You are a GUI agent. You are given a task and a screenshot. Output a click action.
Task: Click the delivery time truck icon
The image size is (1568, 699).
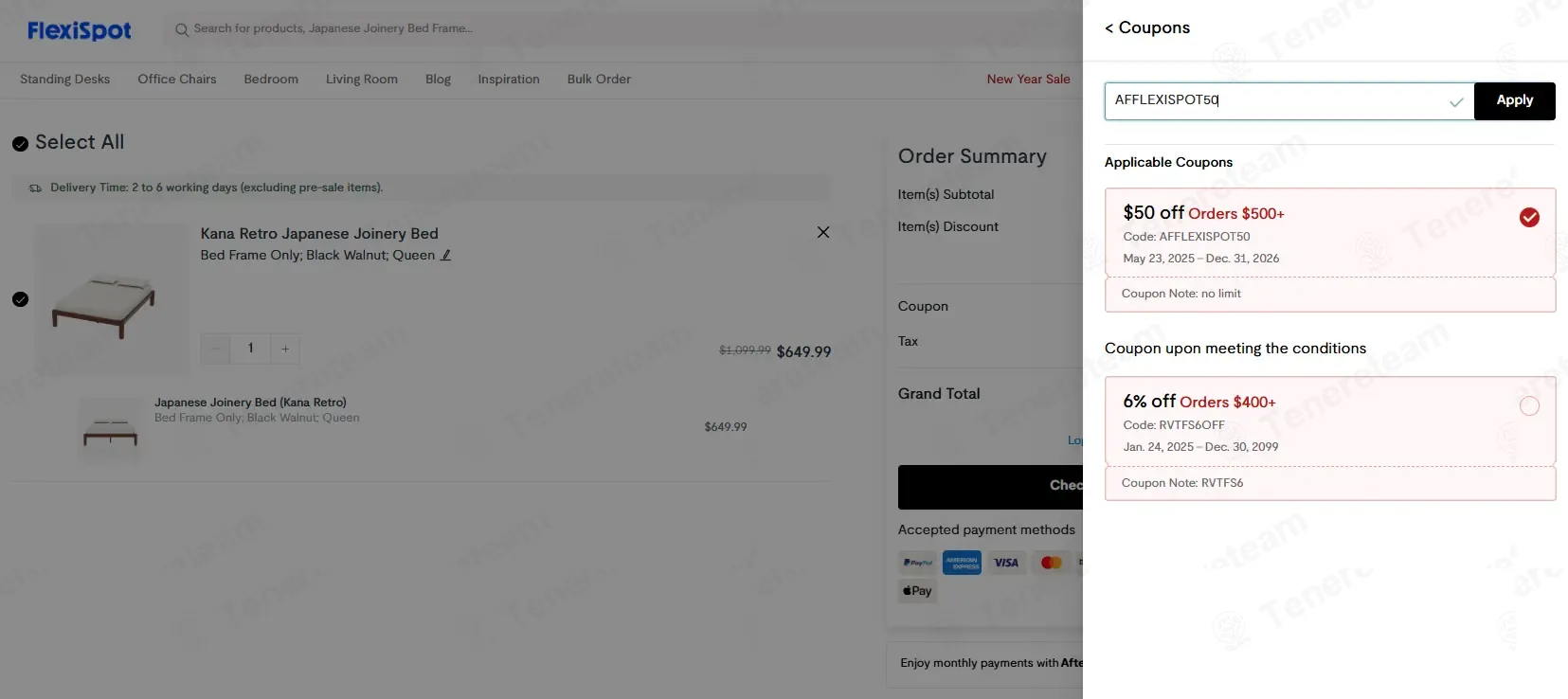35,188
